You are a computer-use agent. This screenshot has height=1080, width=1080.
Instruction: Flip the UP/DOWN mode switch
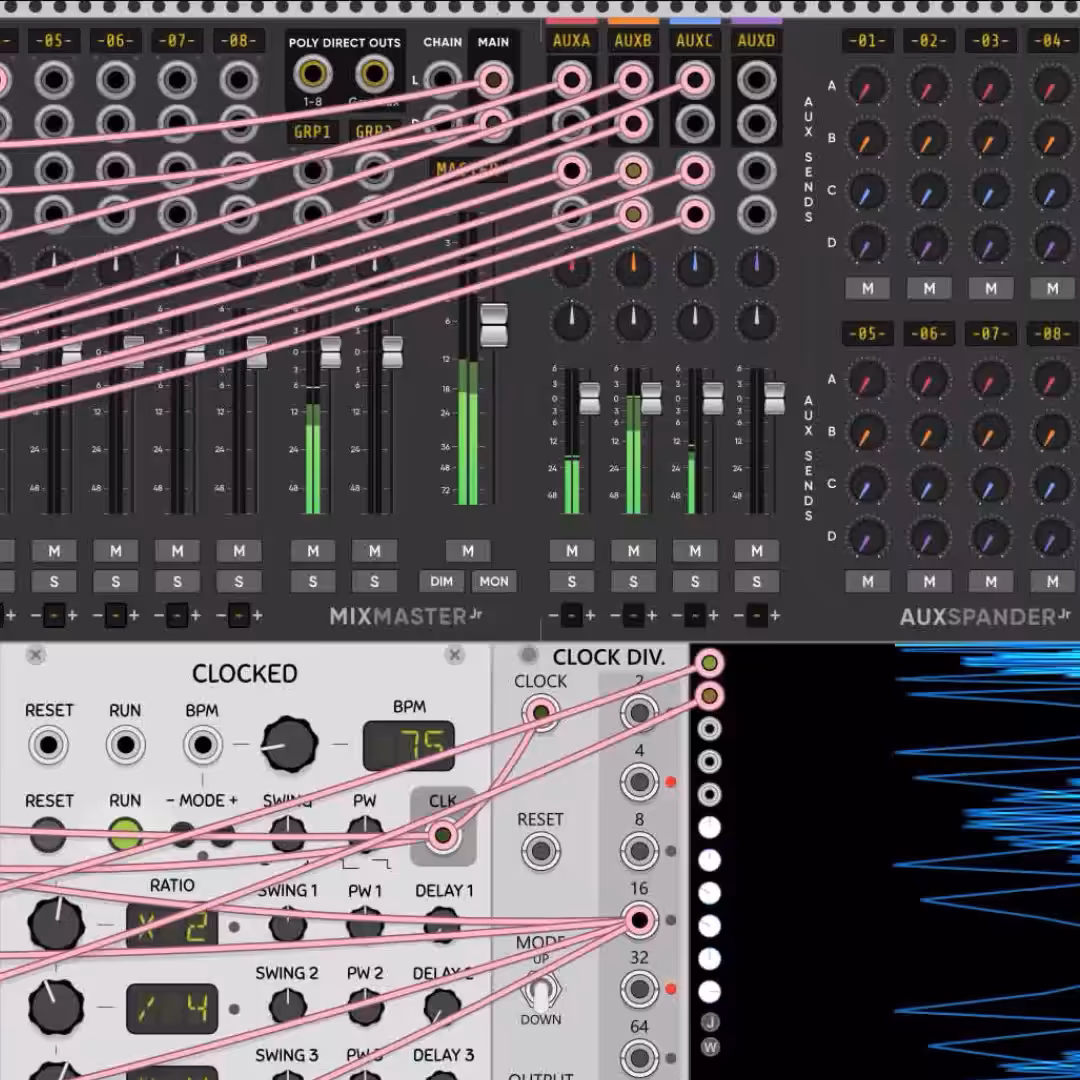pyautogui.click(x=541, y=990)
